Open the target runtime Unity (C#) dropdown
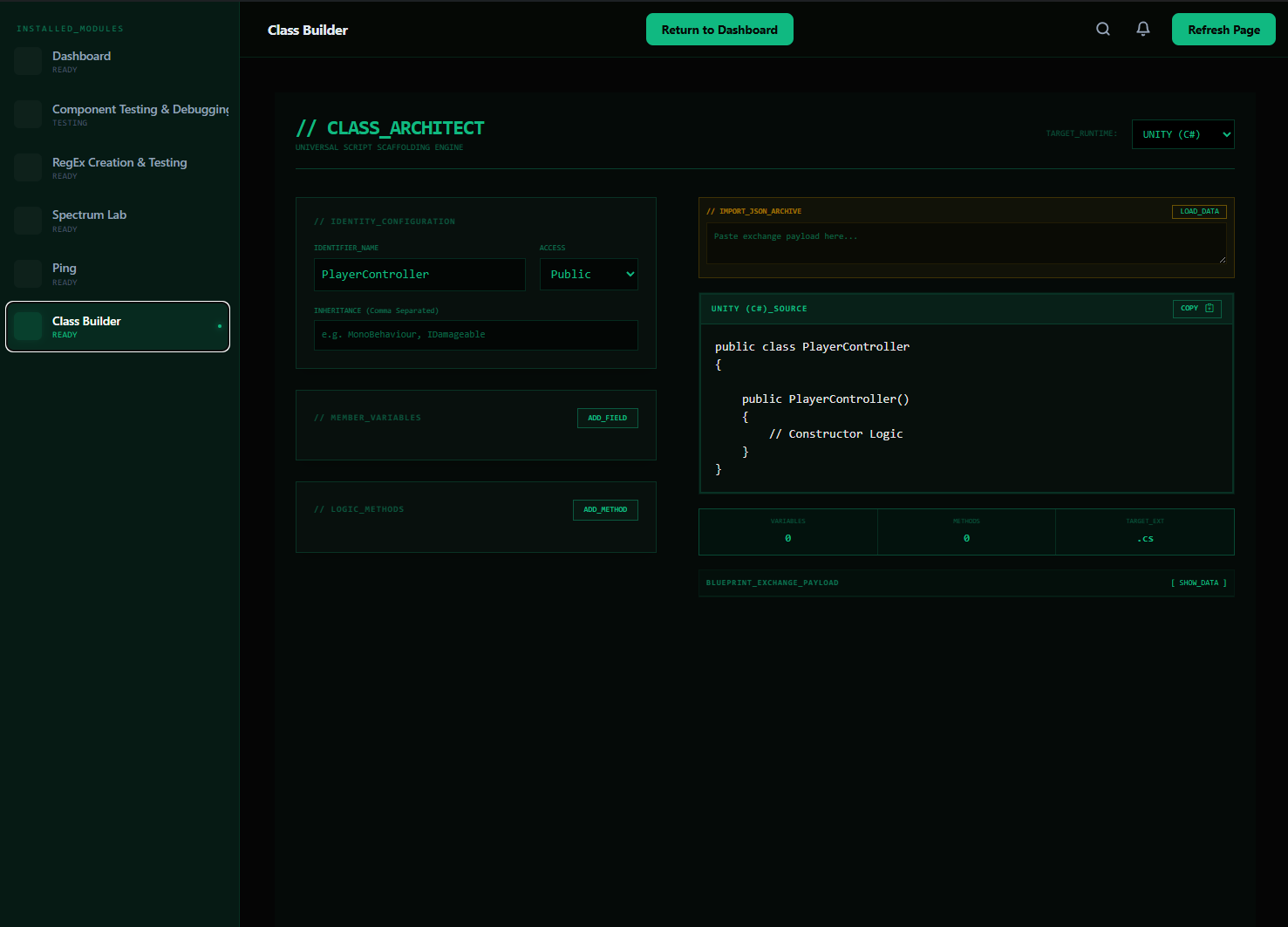The width and height of the screenshot is (1288, 927). (1183, 134)
